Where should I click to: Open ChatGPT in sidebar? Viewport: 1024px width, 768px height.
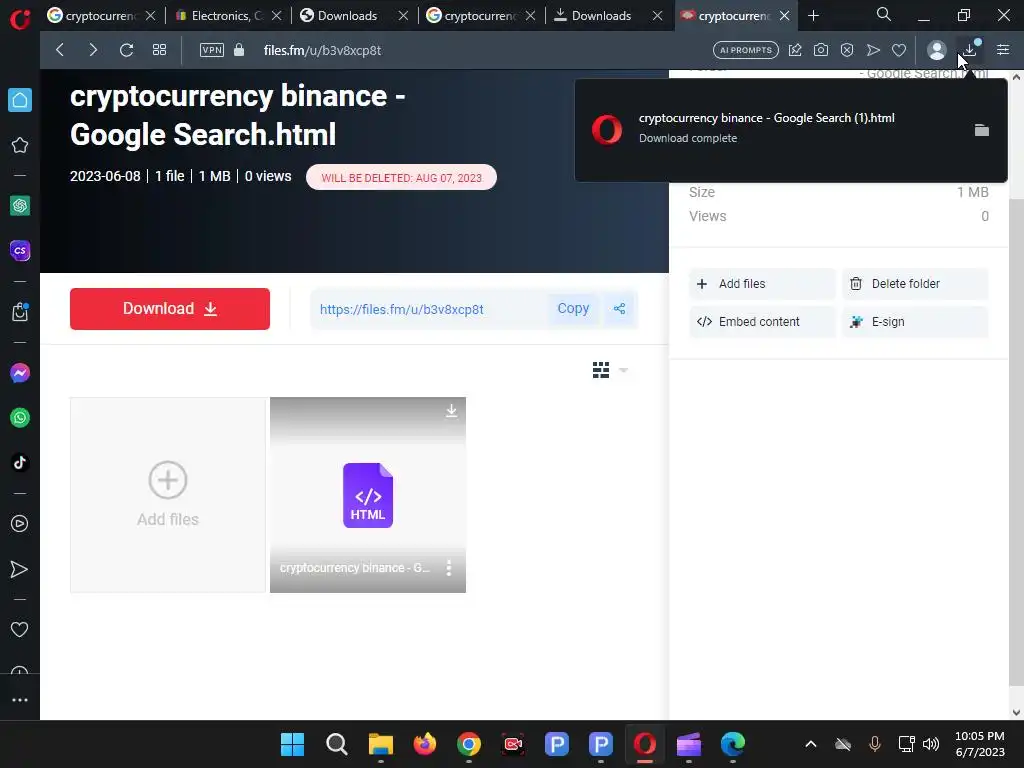click(x=20, y=206)
